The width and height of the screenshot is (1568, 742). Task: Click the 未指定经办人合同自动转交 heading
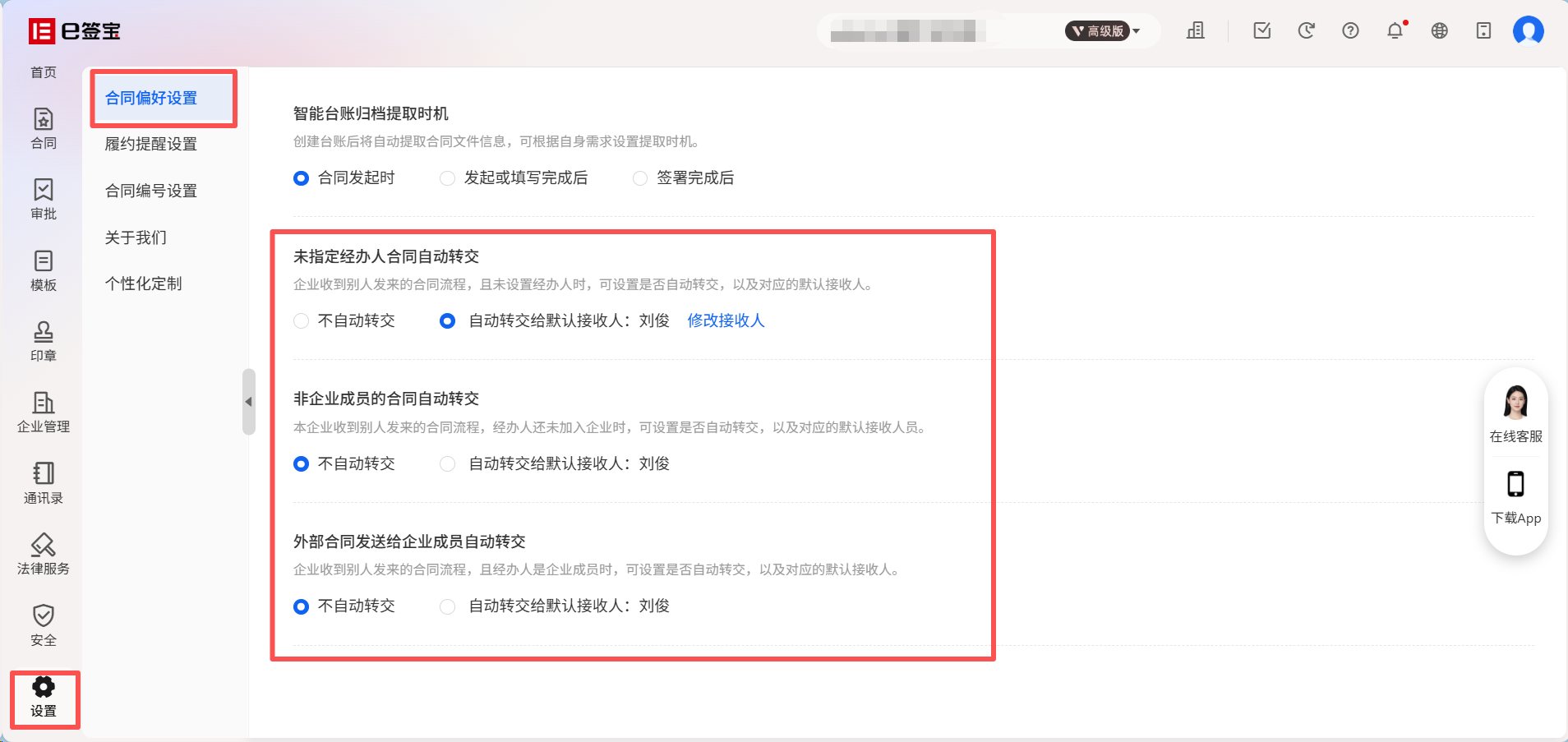386,256
